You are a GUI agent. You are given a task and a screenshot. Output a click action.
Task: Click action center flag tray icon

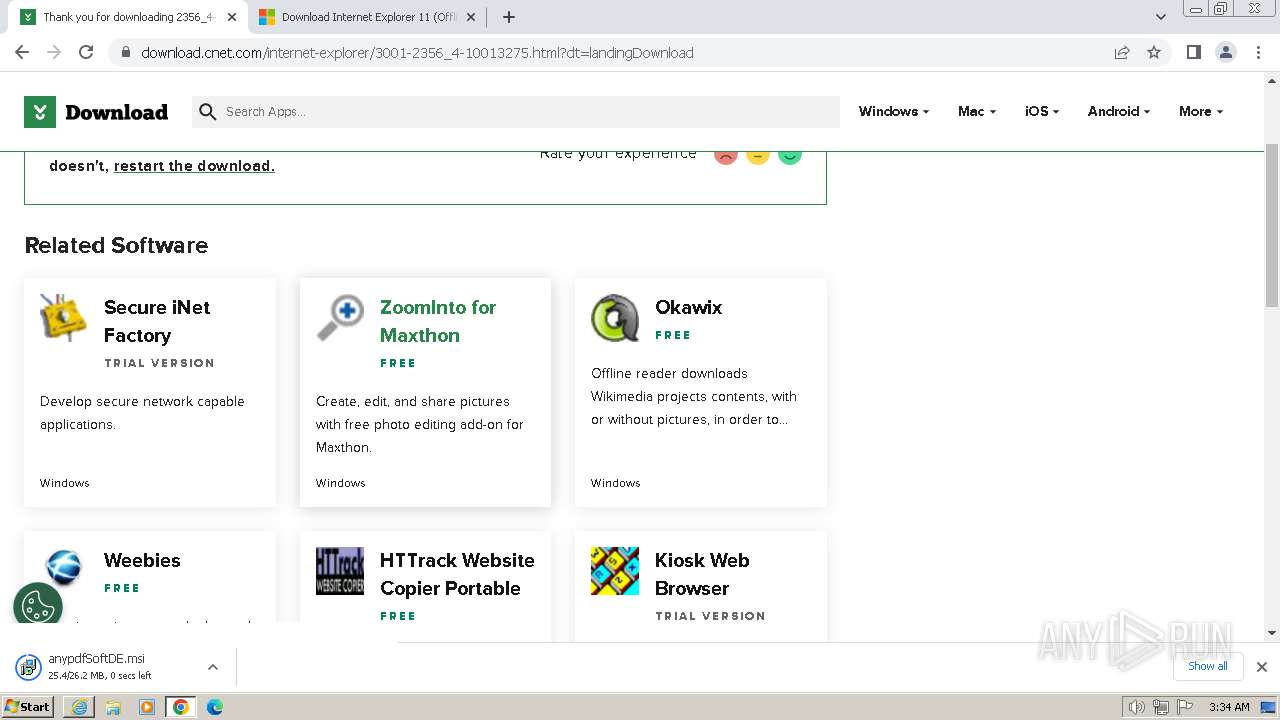pos(1183,707)
